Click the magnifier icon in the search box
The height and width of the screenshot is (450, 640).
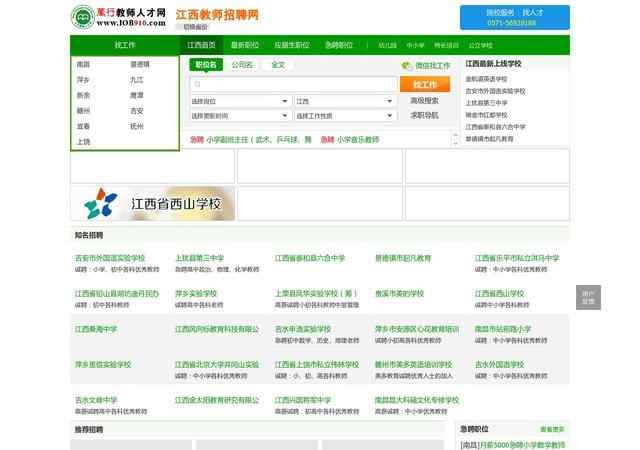coord(198,84)
